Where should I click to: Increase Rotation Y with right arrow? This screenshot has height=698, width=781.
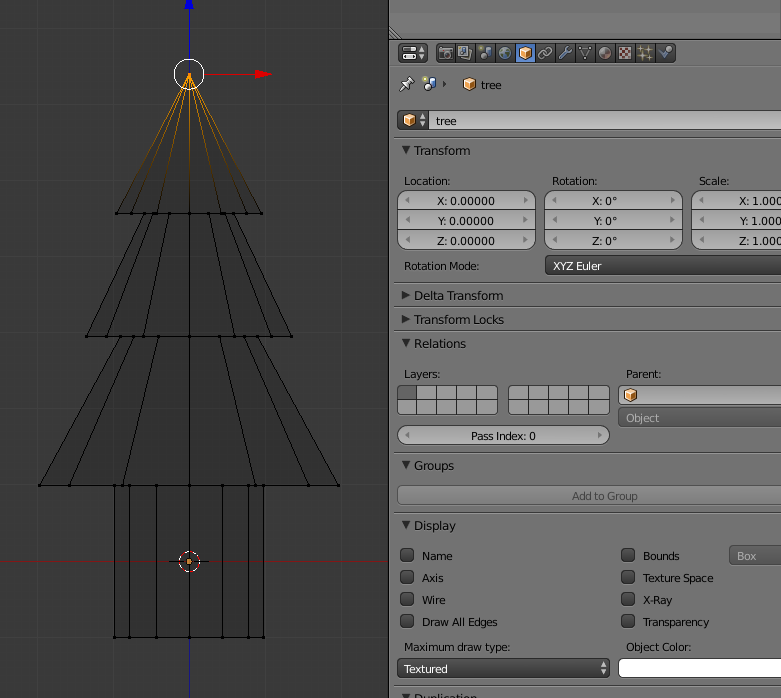[x=672, y=220]
